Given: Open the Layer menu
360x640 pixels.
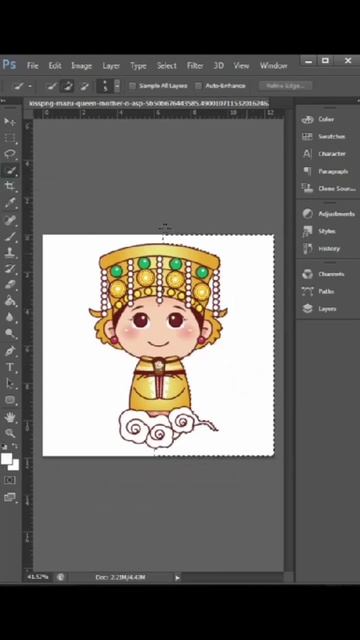Looking at the screenshot, I should pyautogui.click(x=111, y=66).
